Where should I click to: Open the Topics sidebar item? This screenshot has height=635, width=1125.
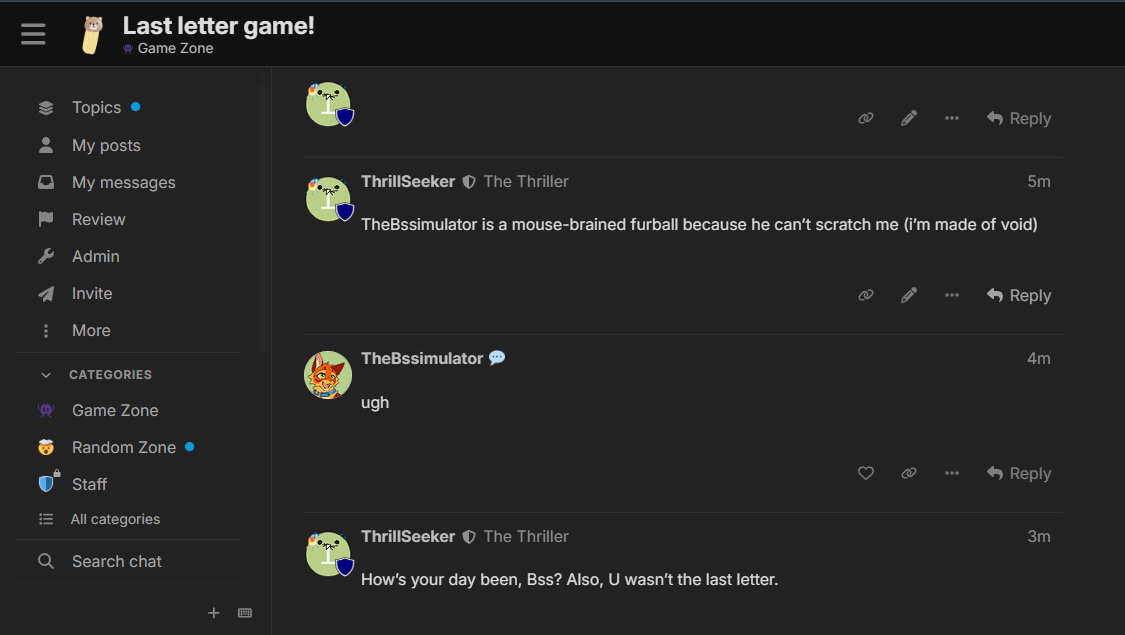(x=96, y=108)
